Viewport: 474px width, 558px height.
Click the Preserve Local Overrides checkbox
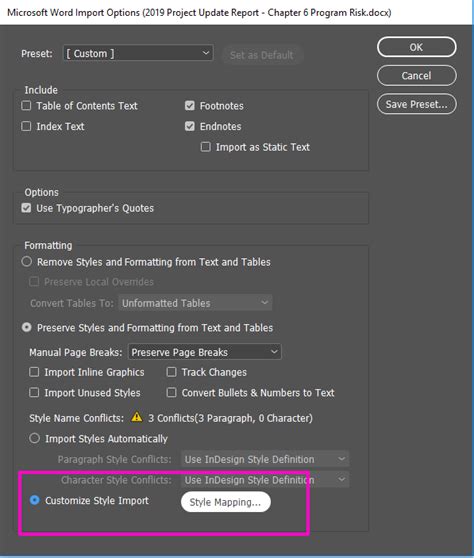click(x=34, y=282)
